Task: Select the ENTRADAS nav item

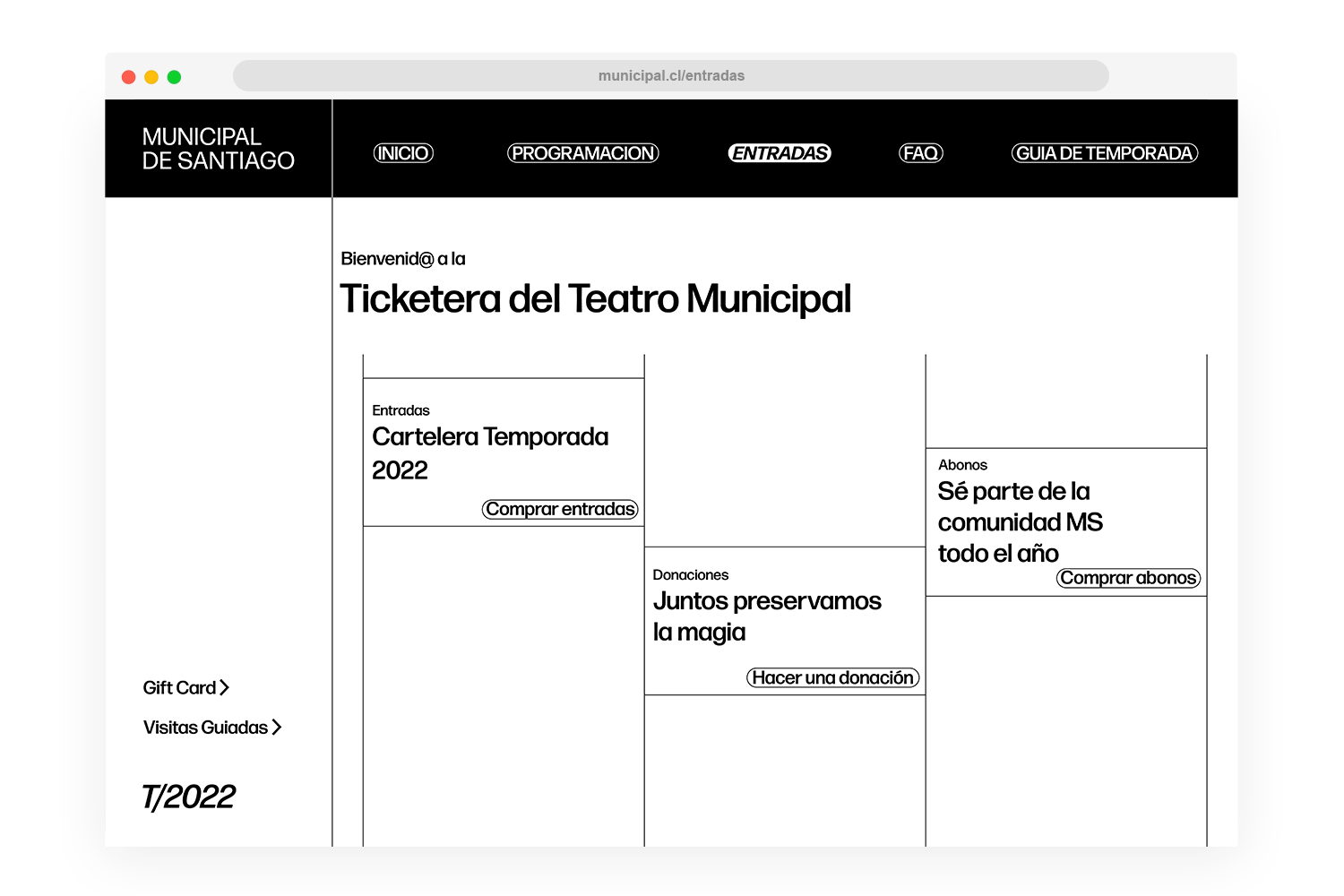Action: [x=780, y=153]
